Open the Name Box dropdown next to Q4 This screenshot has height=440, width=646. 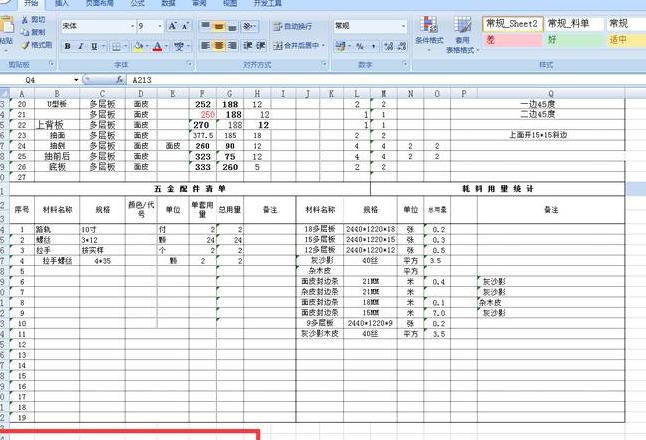(x=76, y=80)
